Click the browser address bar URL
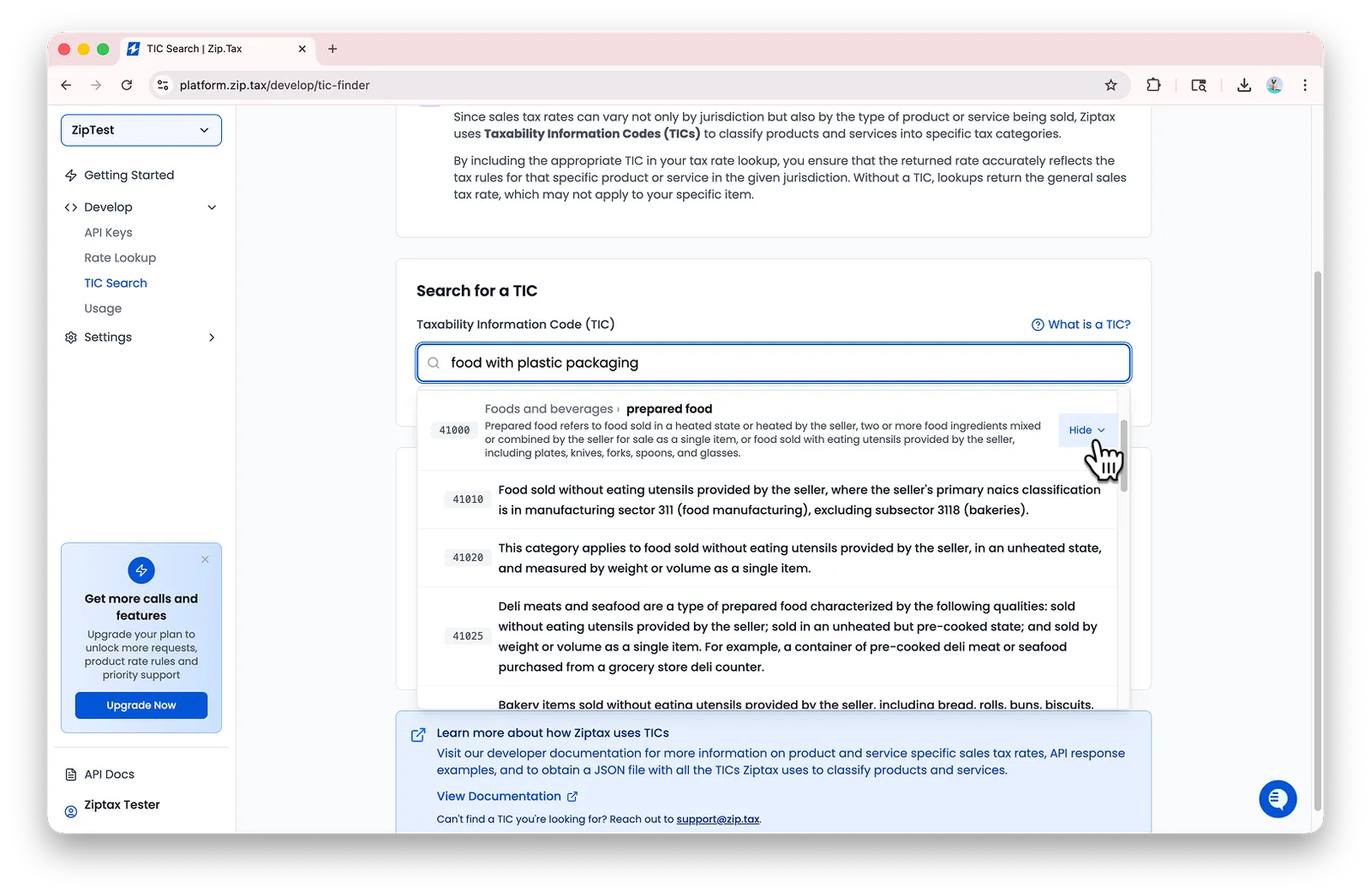1371x896 pixels. pyautogui.click(x=275, y=85)
